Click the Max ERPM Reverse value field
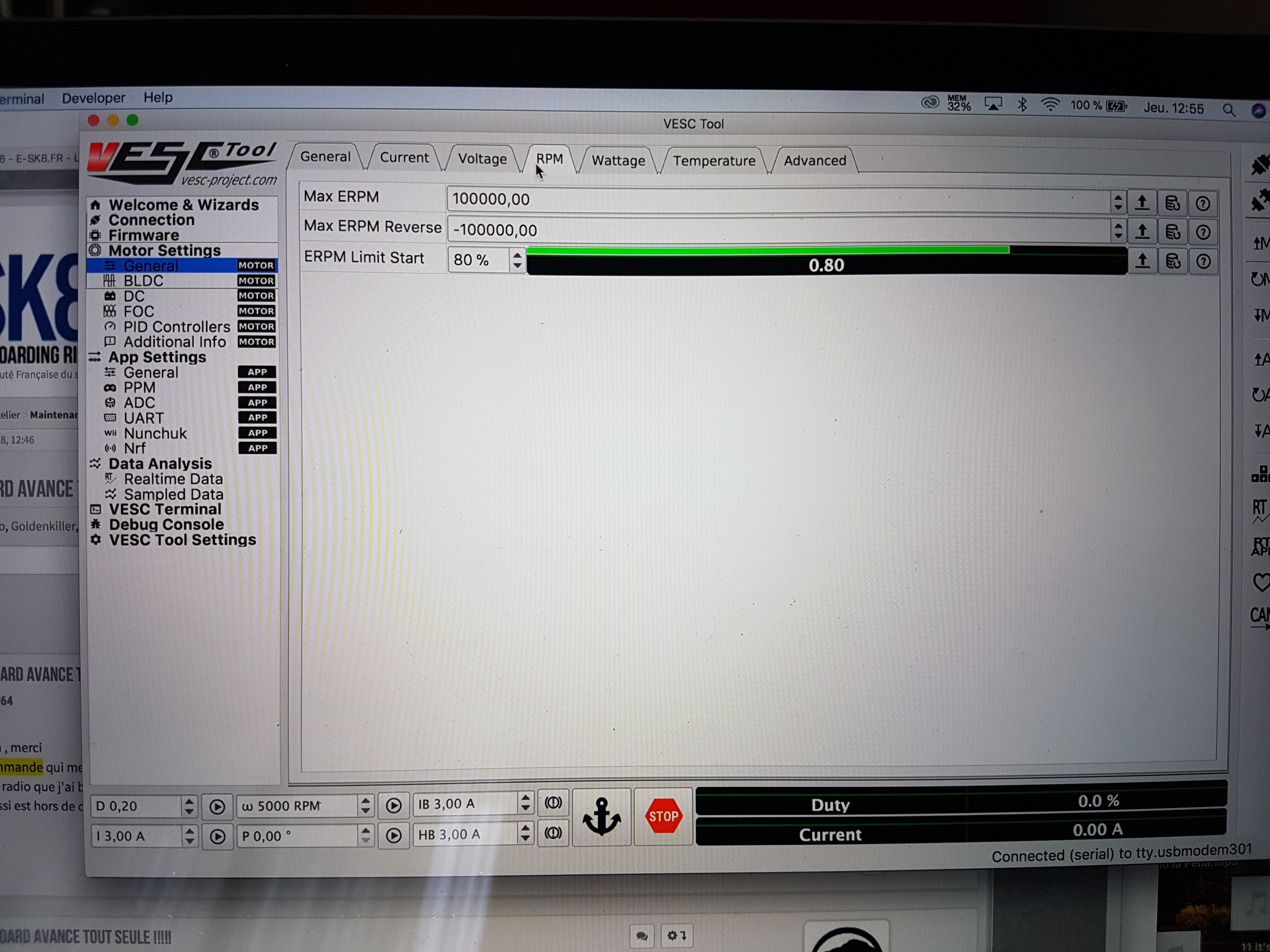1270x952 pixels. (779, 230)
